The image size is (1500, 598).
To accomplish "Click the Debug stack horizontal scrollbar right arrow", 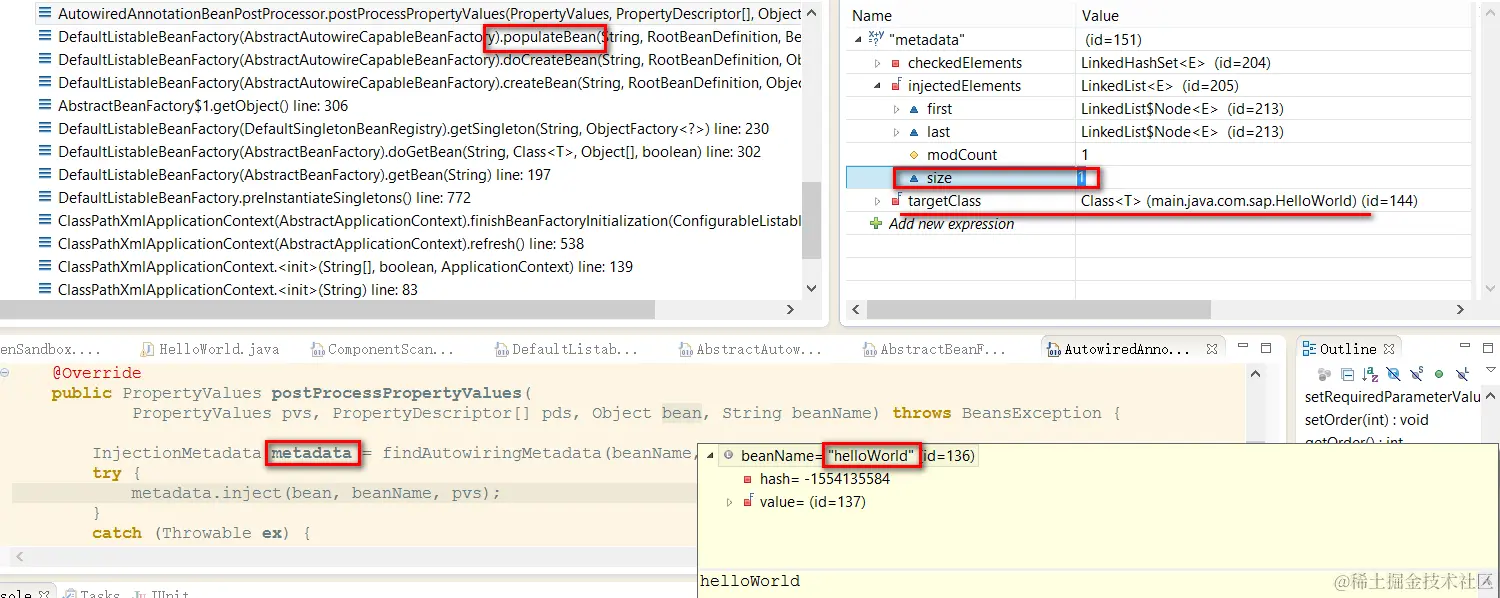I will click(790, 310).
